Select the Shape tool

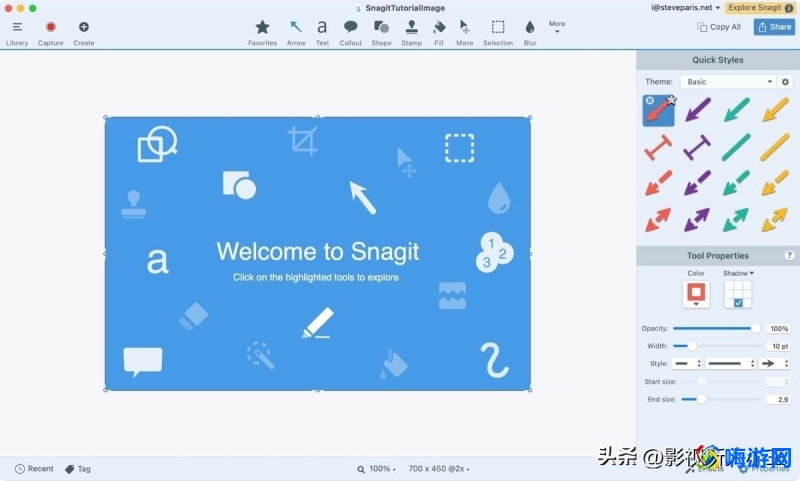(x=381, y=33)
